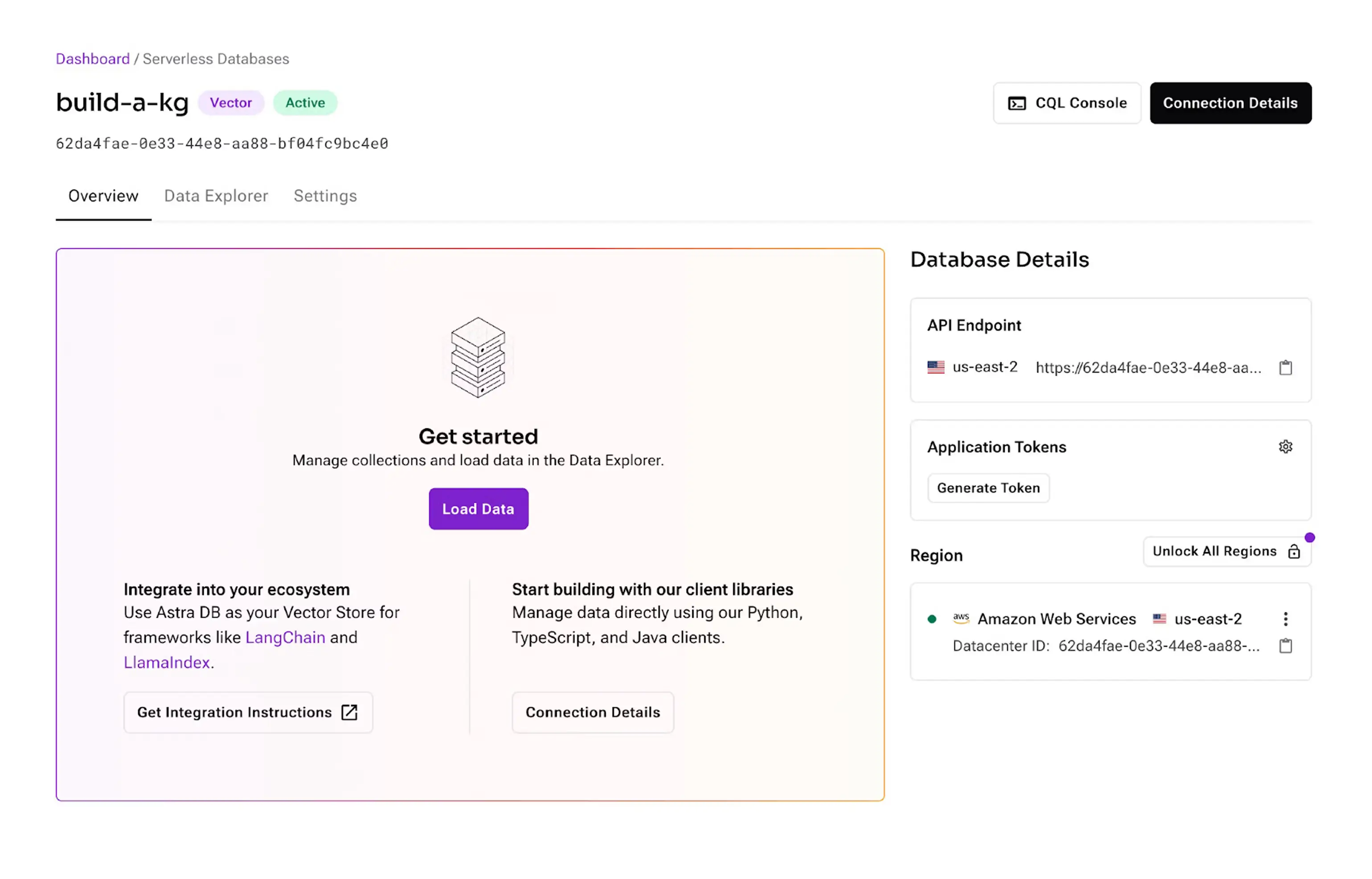Select the Overview tab

103,196
